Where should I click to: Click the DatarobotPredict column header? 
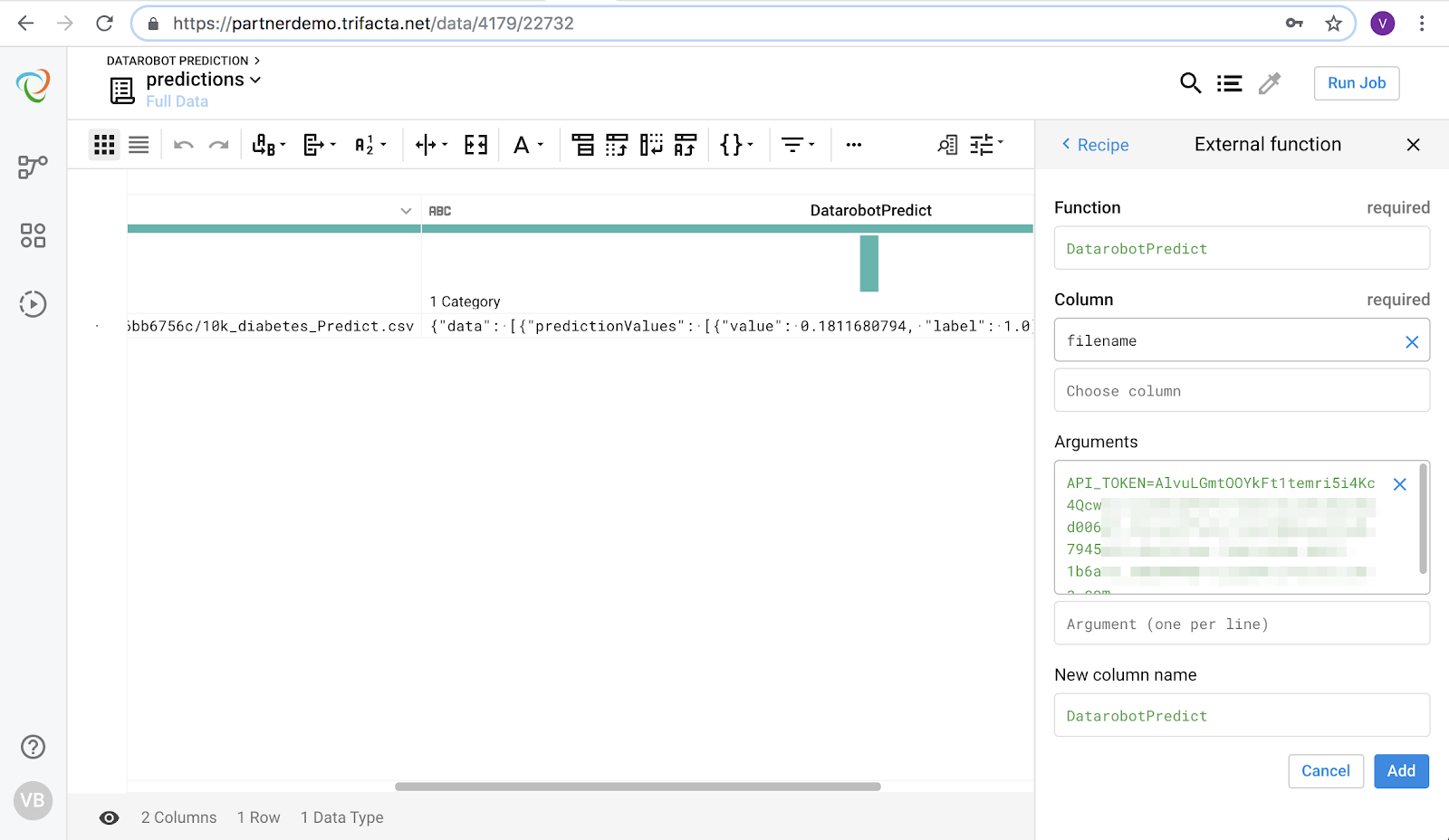pyautogui.click(x=870, y=211)
